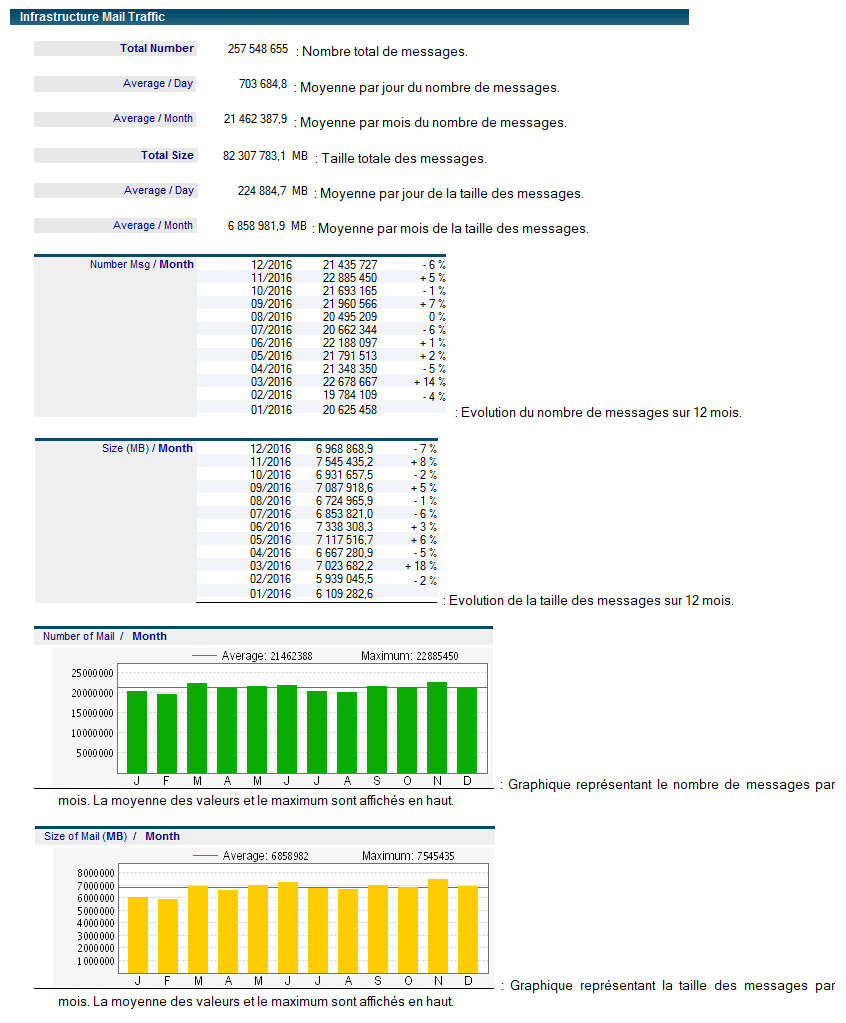Click the yellow November bar
Viewport: 846px width, 1023px height.
[x=438, y=926]
